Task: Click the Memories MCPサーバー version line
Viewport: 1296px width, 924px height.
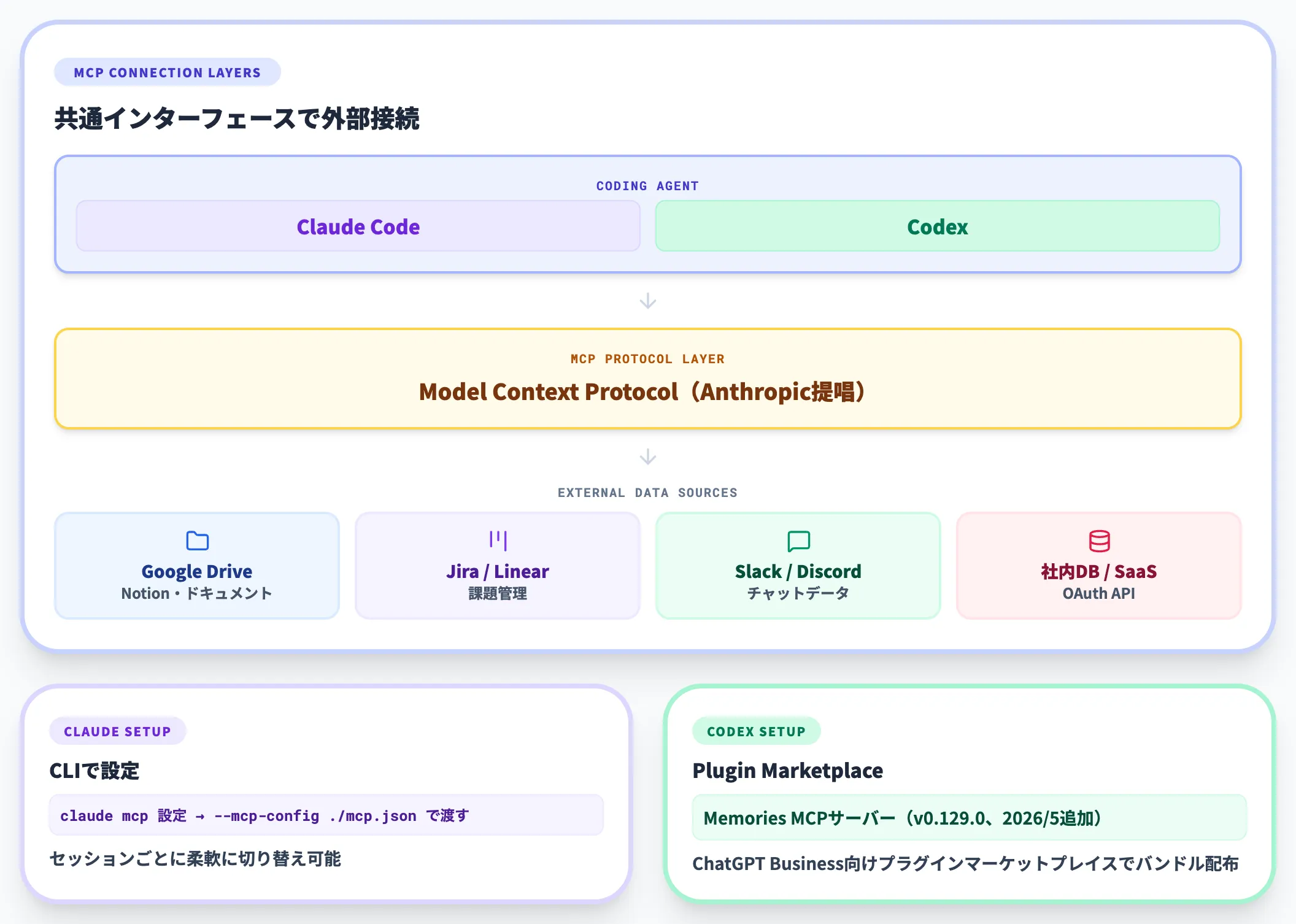Action: coord(970,818)
